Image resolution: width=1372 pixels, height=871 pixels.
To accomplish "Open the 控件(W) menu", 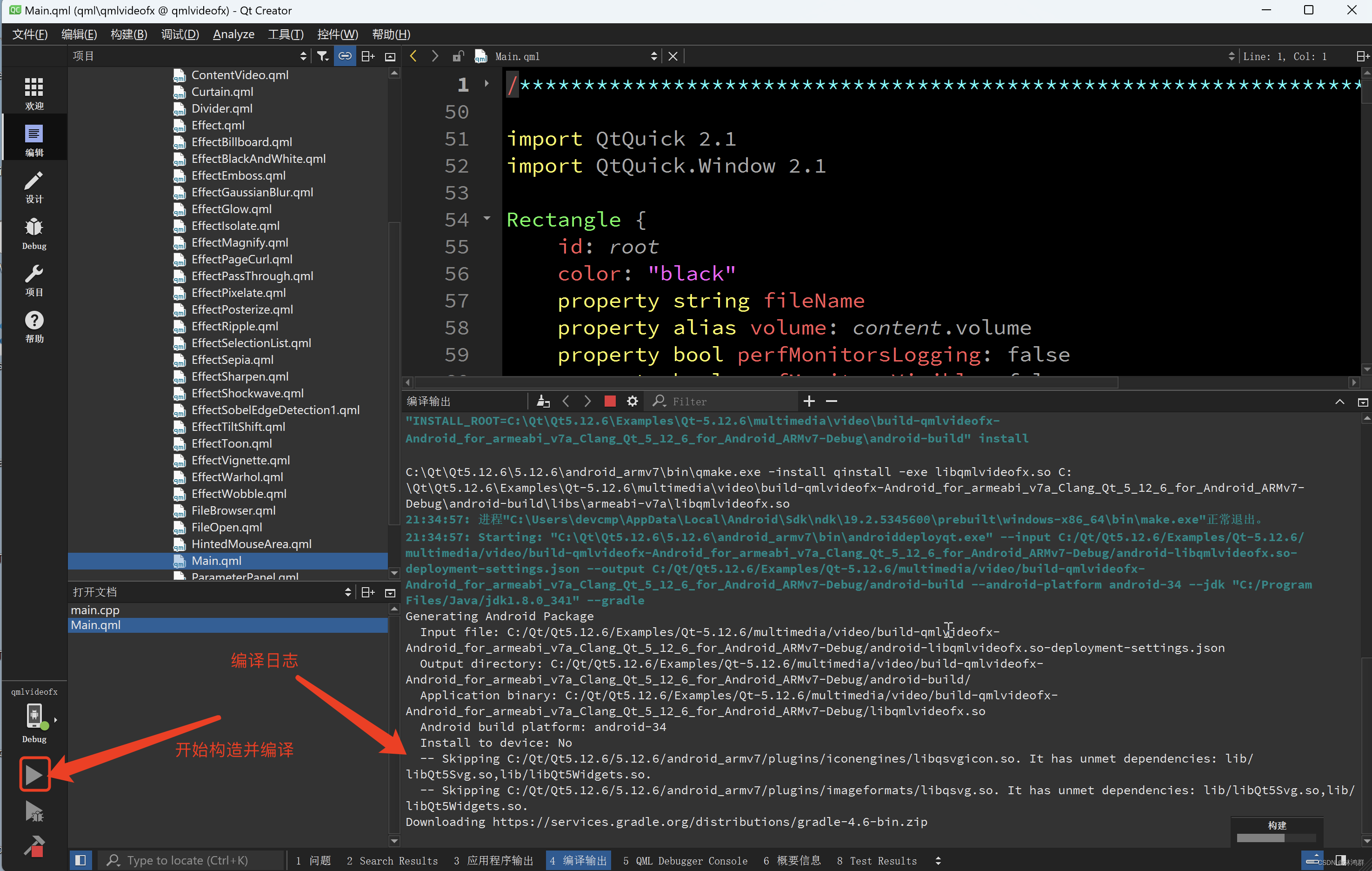I will pyautogui.click(x=337, y=34).
